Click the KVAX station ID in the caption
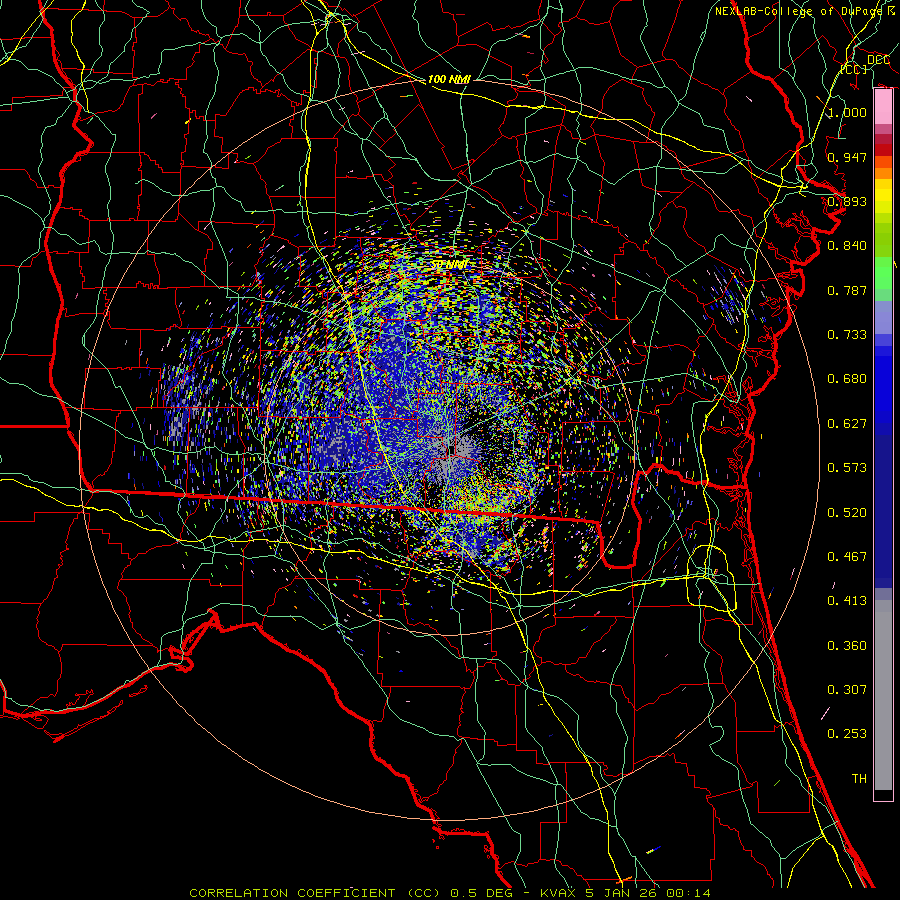 click(x=560, y=893)
